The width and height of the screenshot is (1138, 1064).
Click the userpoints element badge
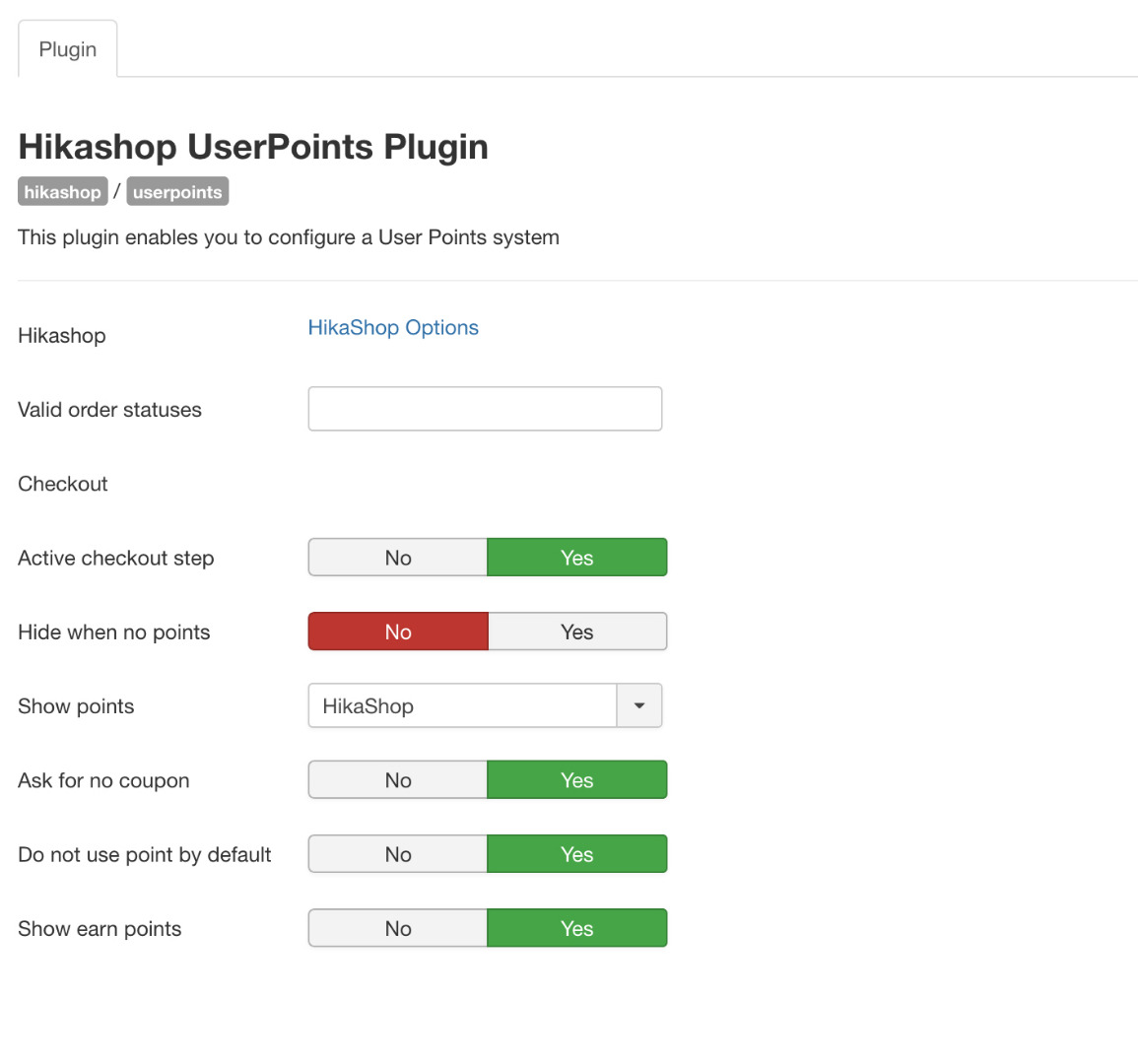tap(177, 192)
